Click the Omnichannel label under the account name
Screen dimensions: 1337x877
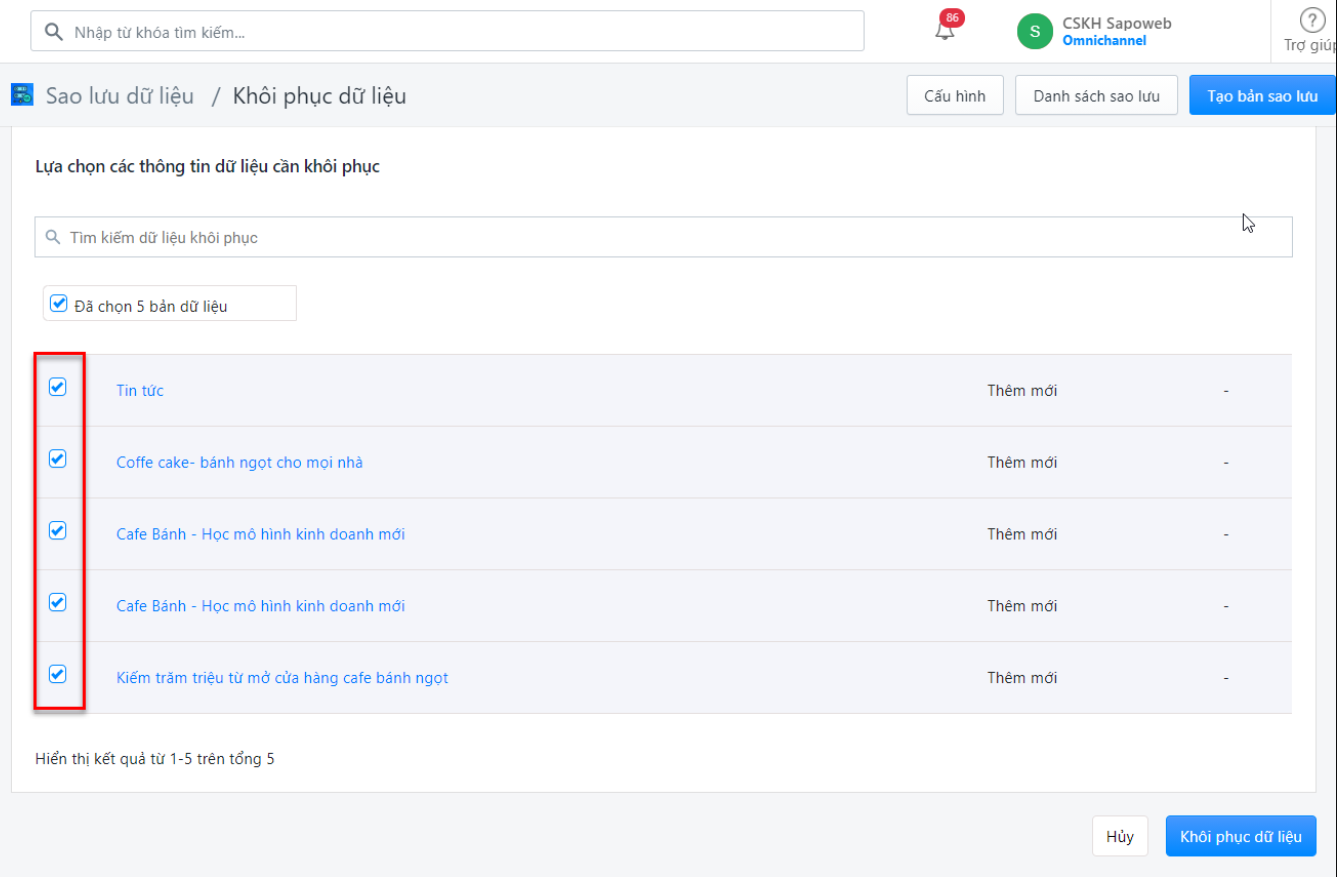pyautogui.click(x=1104, y=41)
